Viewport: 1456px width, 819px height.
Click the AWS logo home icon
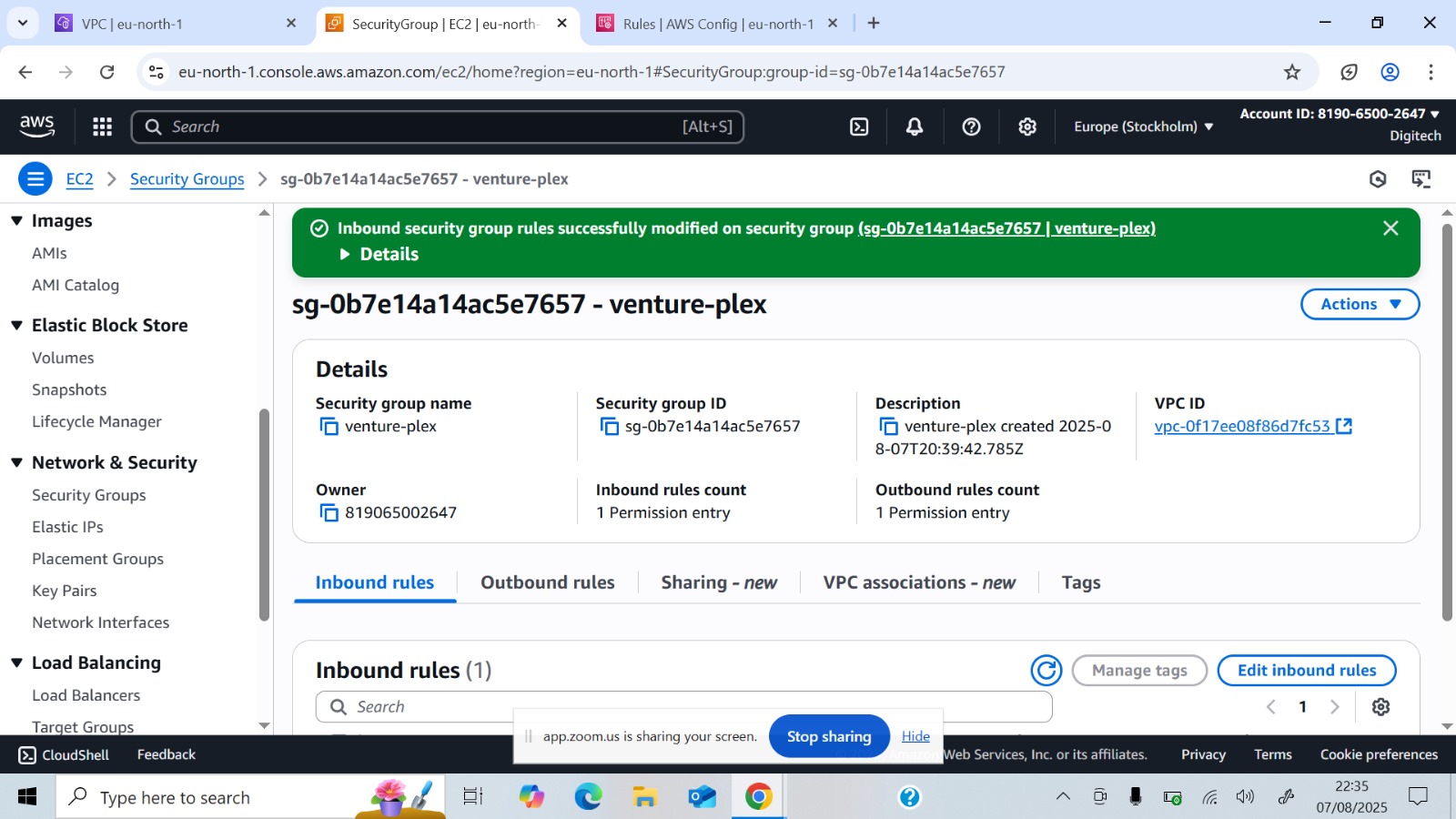[37, 126]
